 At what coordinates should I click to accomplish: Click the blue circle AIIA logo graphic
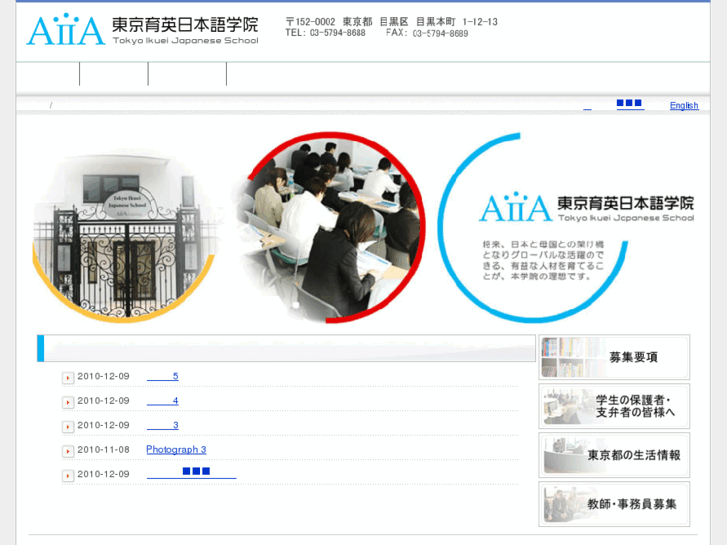[x=566, y=227]
